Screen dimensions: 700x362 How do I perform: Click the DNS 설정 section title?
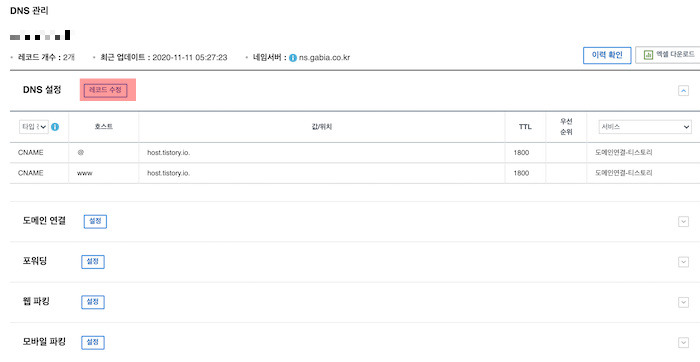pyautogui.click(x=42, y=90)
